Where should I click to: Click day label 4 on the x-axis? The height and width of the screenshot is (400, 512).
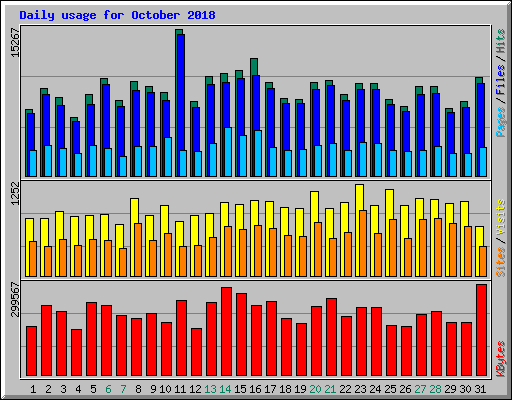pos(78,389)
